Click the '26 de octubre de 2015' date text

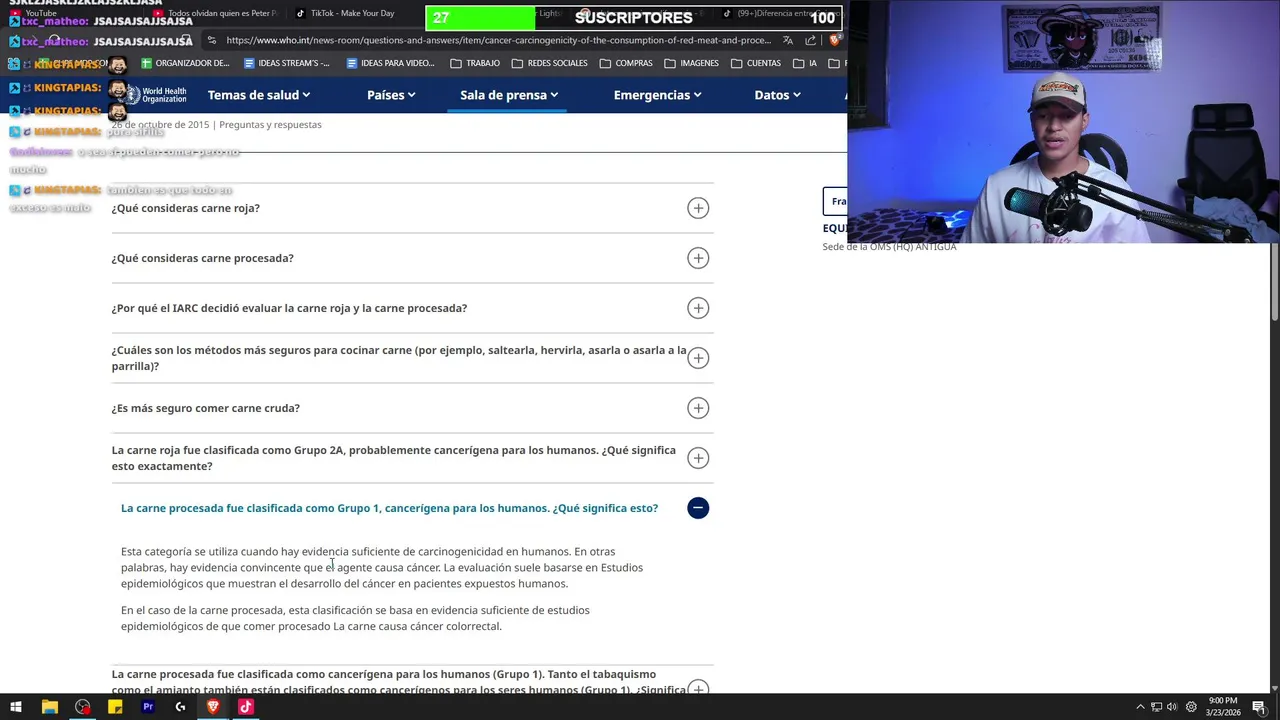tap(160, 125)
